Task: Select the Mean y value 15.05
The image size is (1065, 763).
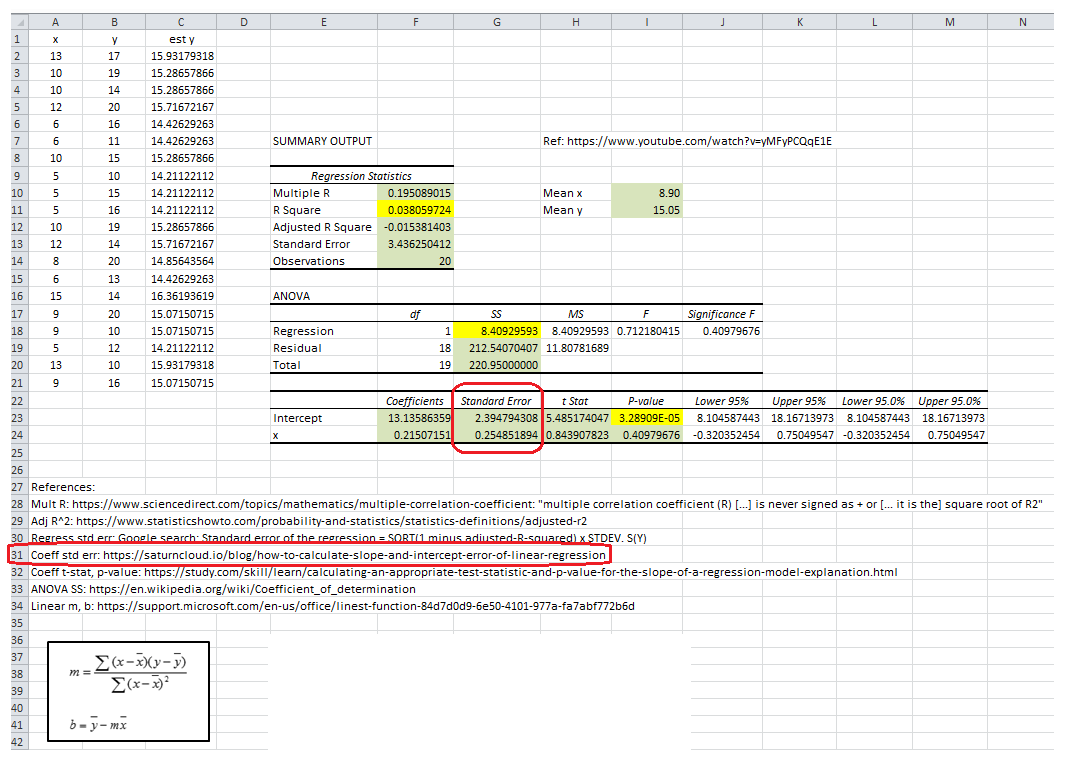Action: click(647, 210)
